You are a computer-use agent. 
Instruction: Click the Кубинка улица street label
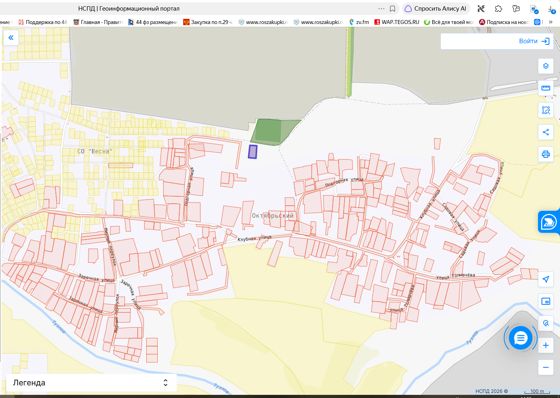tap(255, 238)
